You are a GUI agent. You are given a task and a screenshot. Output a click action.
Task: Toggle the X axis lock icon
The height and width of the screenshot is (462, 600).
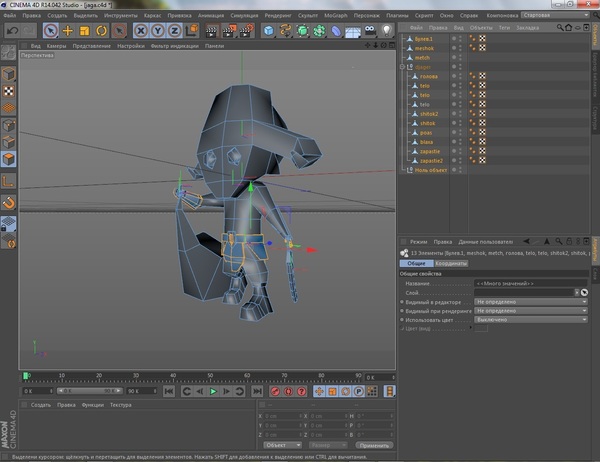point(141,31)
